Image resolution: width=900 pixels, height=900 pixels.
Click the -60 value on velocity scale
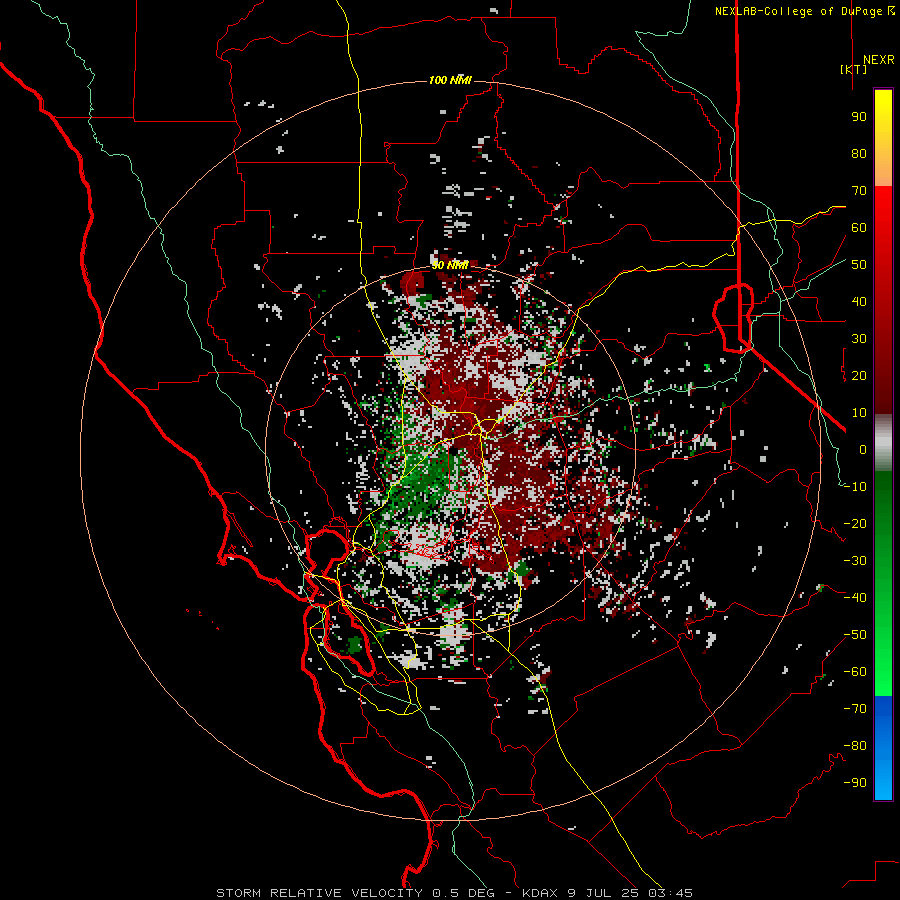pos(855,672)
